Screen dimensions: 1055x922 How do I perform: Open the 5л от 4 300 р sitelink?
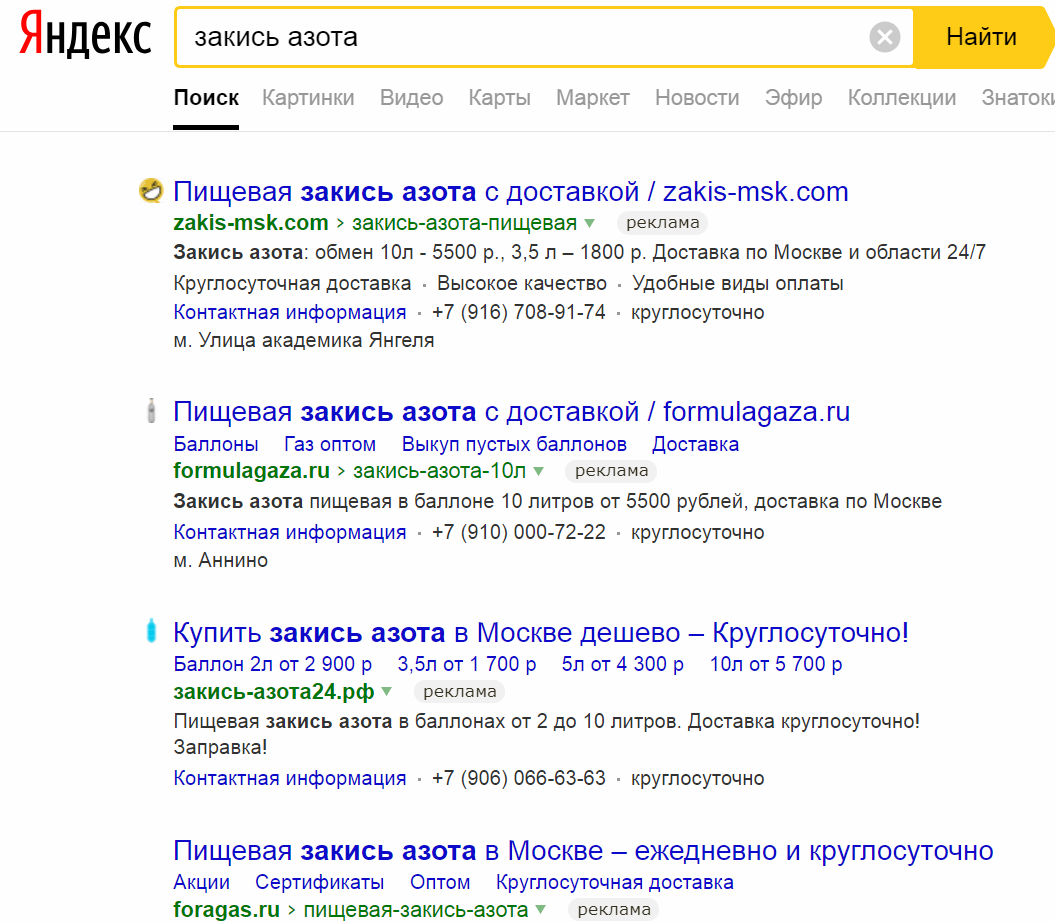[622, 664]
